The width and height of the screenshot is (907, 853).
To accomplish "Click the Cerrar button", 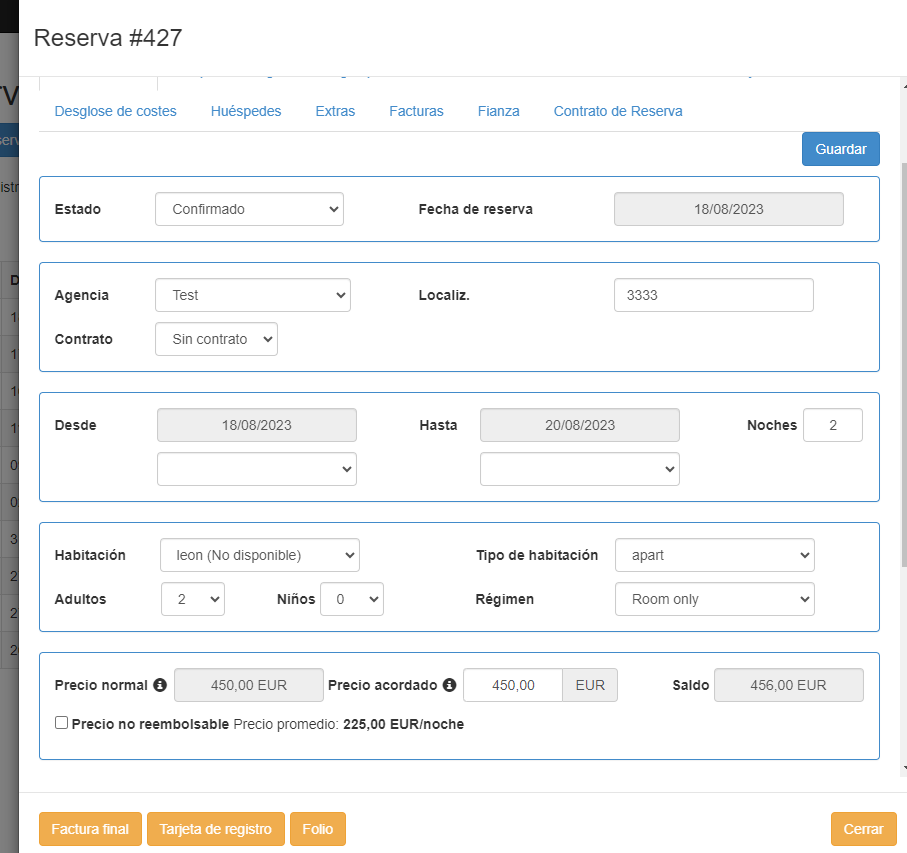I will coord(864,829).
